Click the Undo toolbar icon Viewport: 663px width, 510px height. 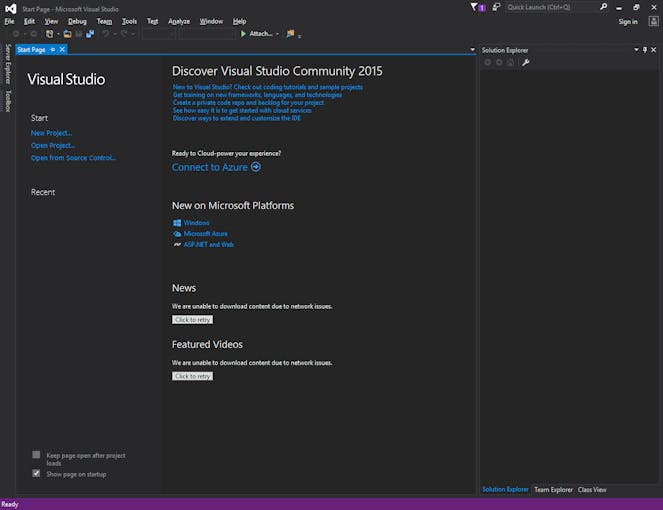(x=106, y=33)
